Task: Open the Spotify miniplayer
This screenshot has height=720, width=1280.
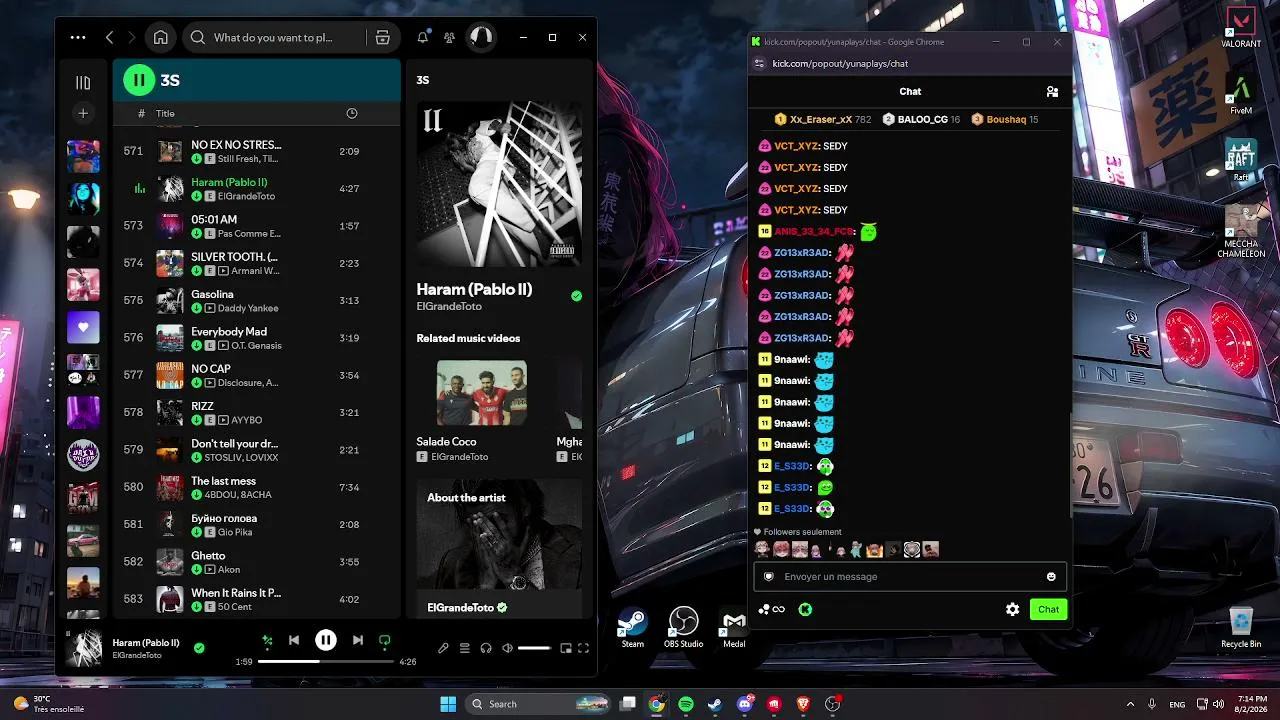Action: click(x=566, y=648)
